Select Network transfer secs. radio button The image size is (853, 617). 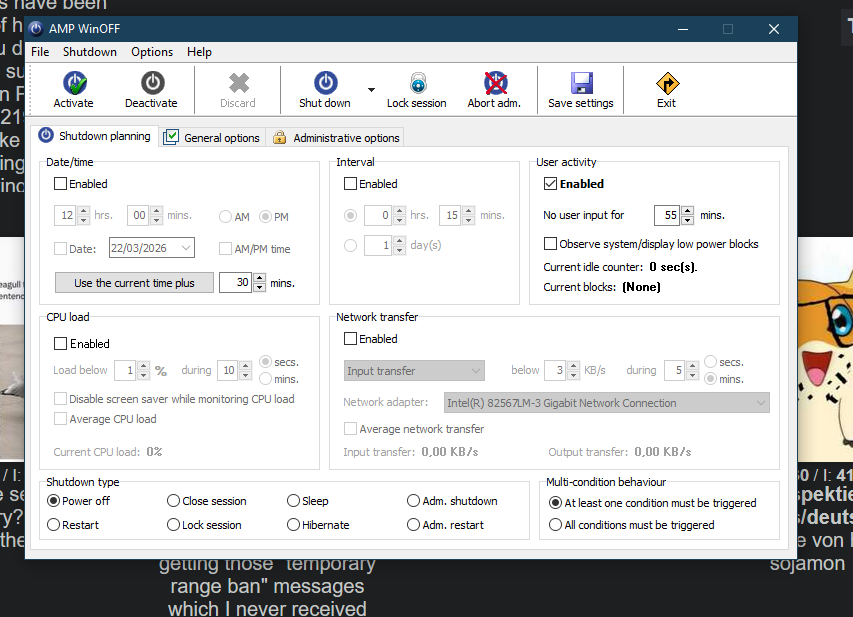[710, 362]
